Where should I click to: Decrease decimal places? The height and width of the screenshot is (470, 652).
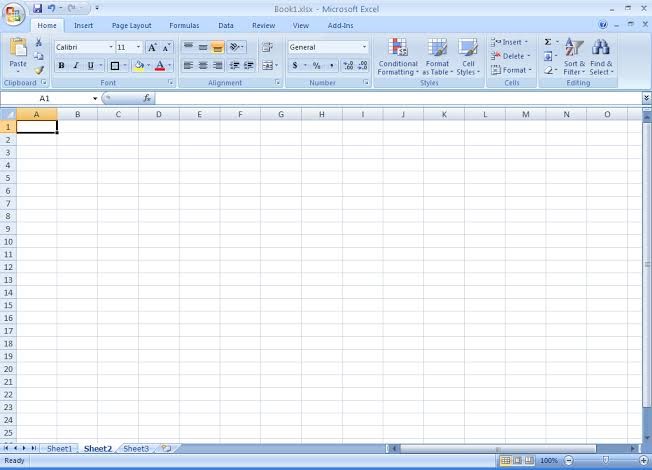click(363, 66)
